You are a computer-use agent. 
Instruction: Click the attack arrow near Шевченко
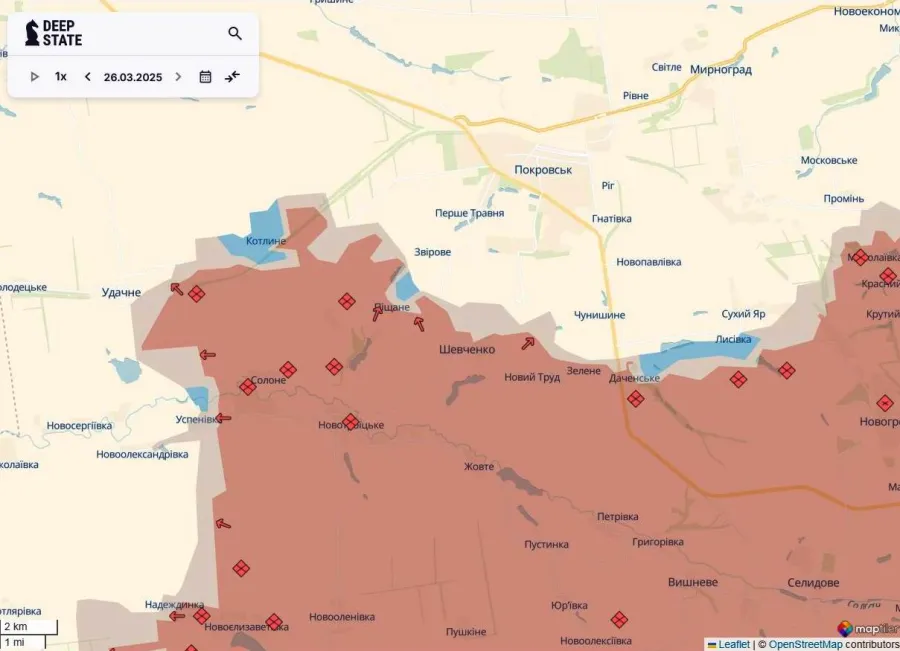pyautogui.click(x=528, y=344)
